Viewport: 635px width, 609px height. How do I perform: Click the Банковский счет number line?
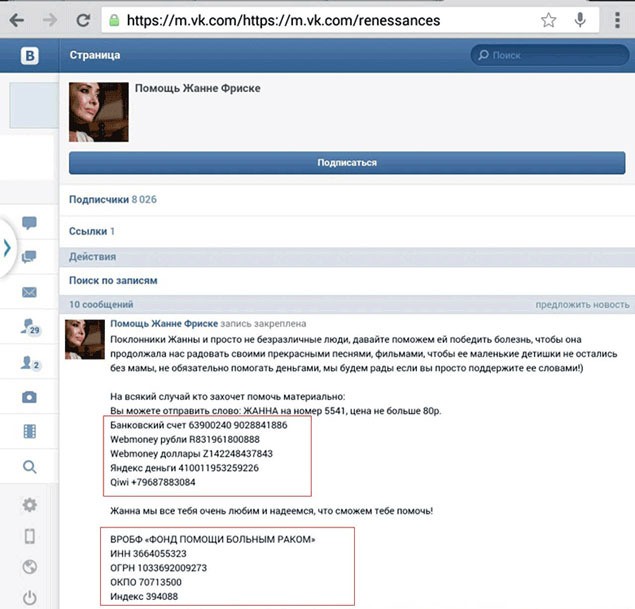coord(199,425)
